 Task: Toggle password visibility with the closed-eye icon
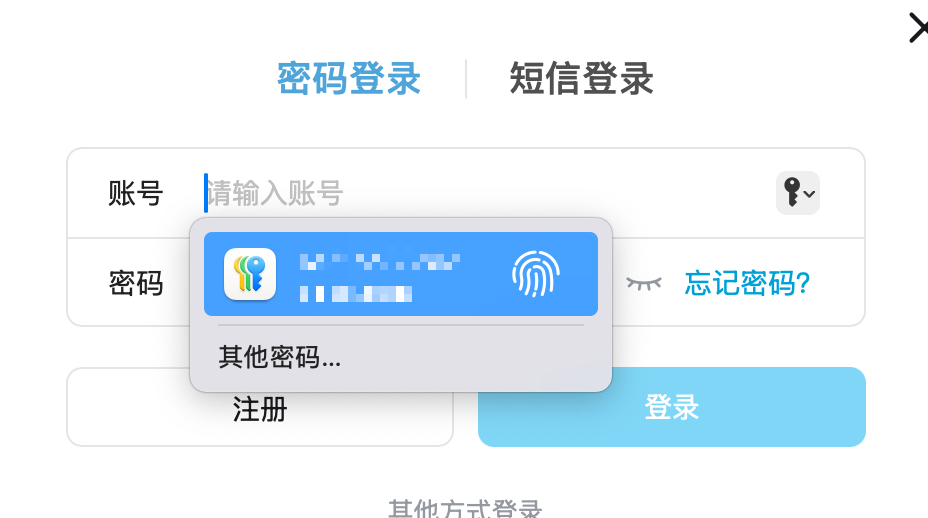pos(644,284)
